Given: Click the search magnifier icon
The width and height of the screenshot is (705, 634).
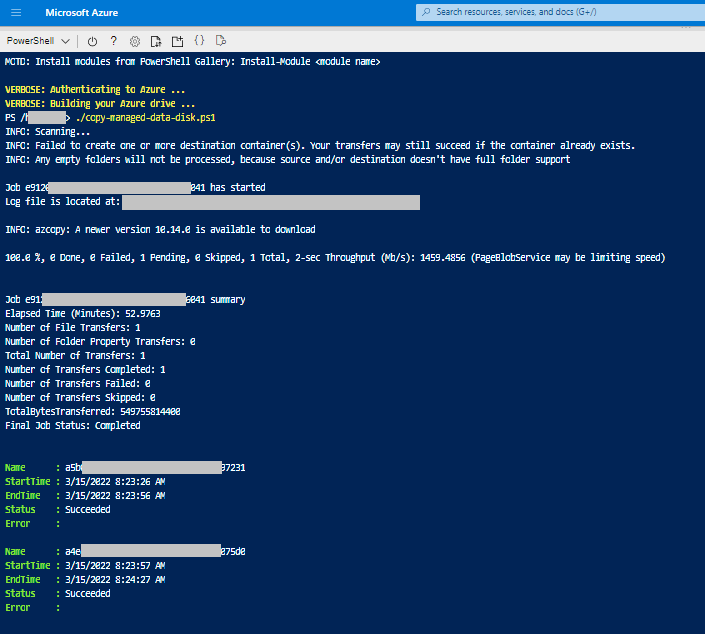Looking at the screenshot, I should tap(426, 12).
